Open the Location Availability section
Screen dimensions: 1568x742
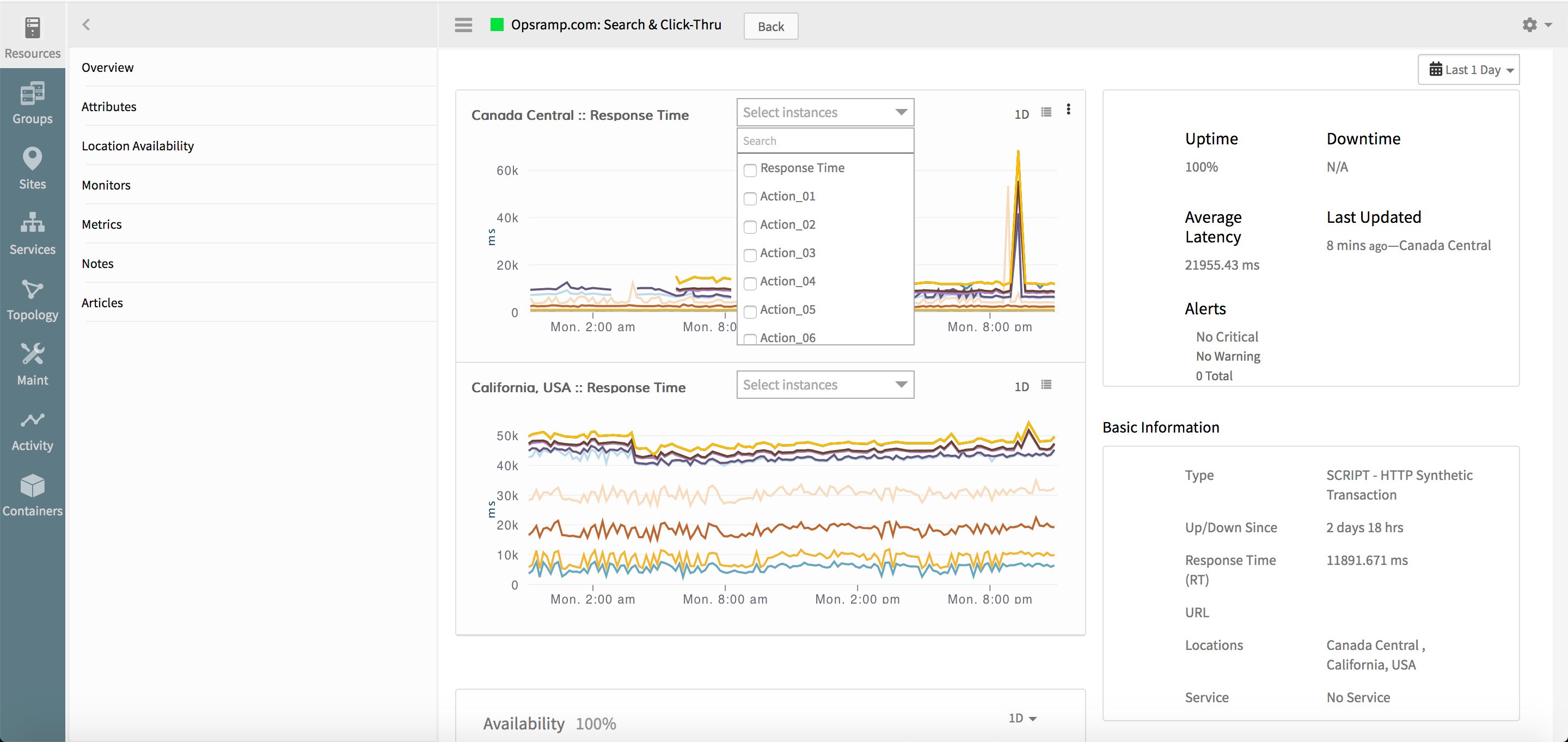click(138, 145)
